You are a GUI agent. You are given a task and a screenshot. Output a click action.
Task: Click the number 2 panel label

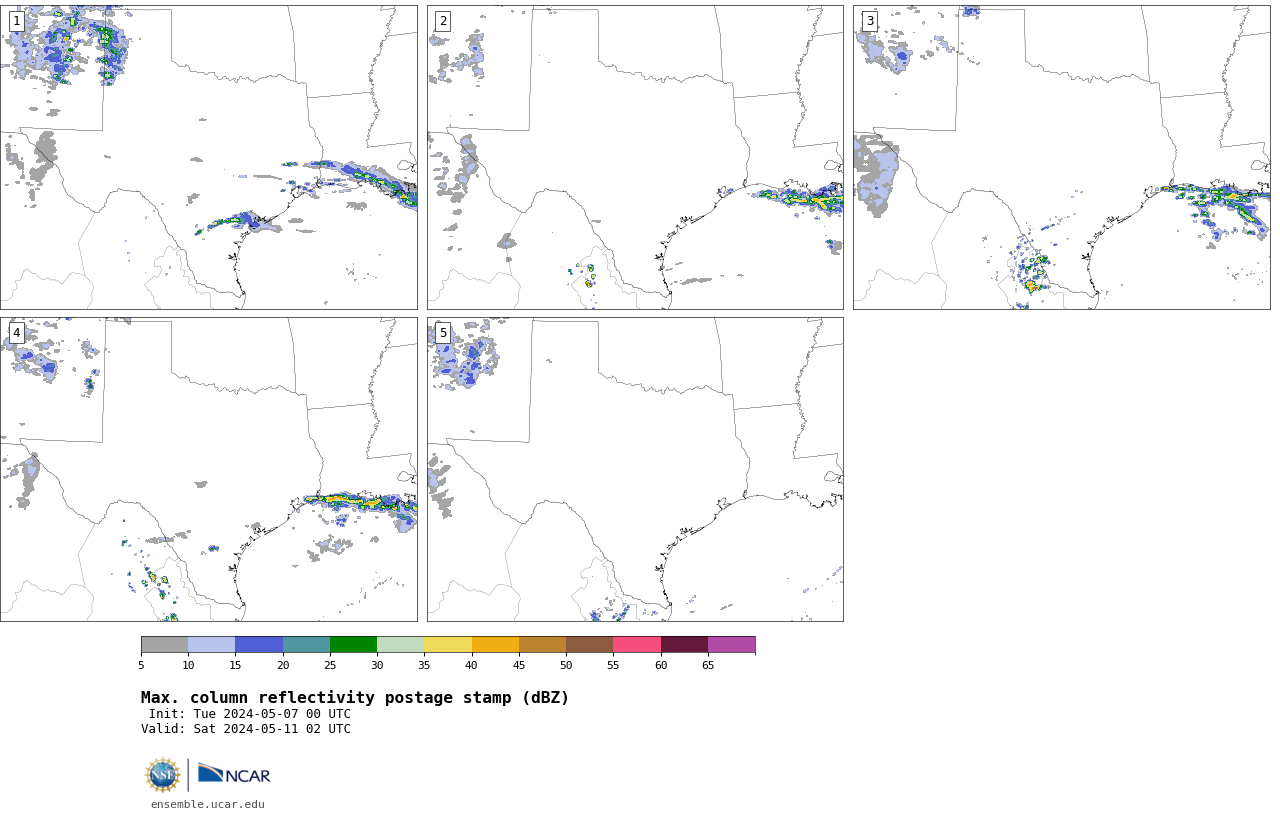[443, 21]
